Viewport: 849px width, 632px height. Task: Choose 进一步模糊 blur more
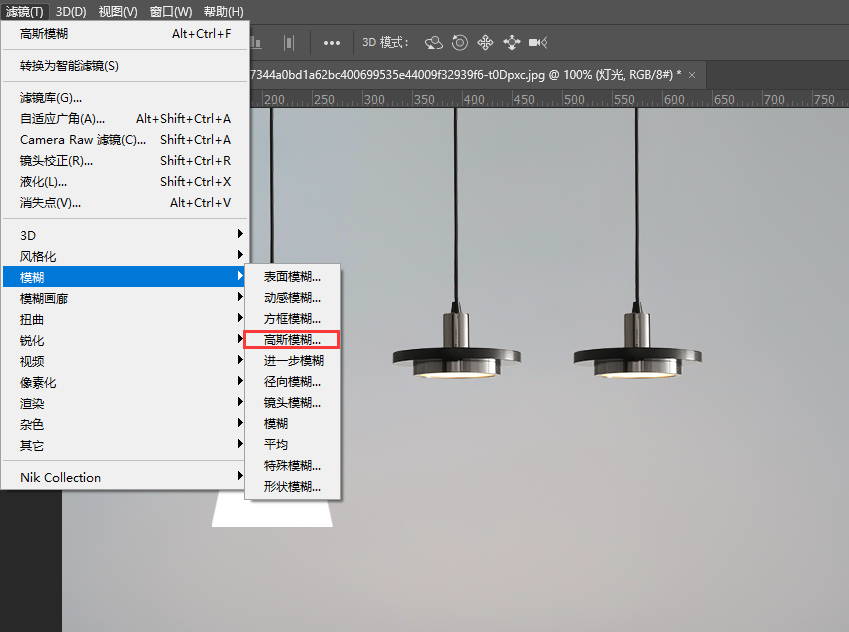tap(292, 361)
